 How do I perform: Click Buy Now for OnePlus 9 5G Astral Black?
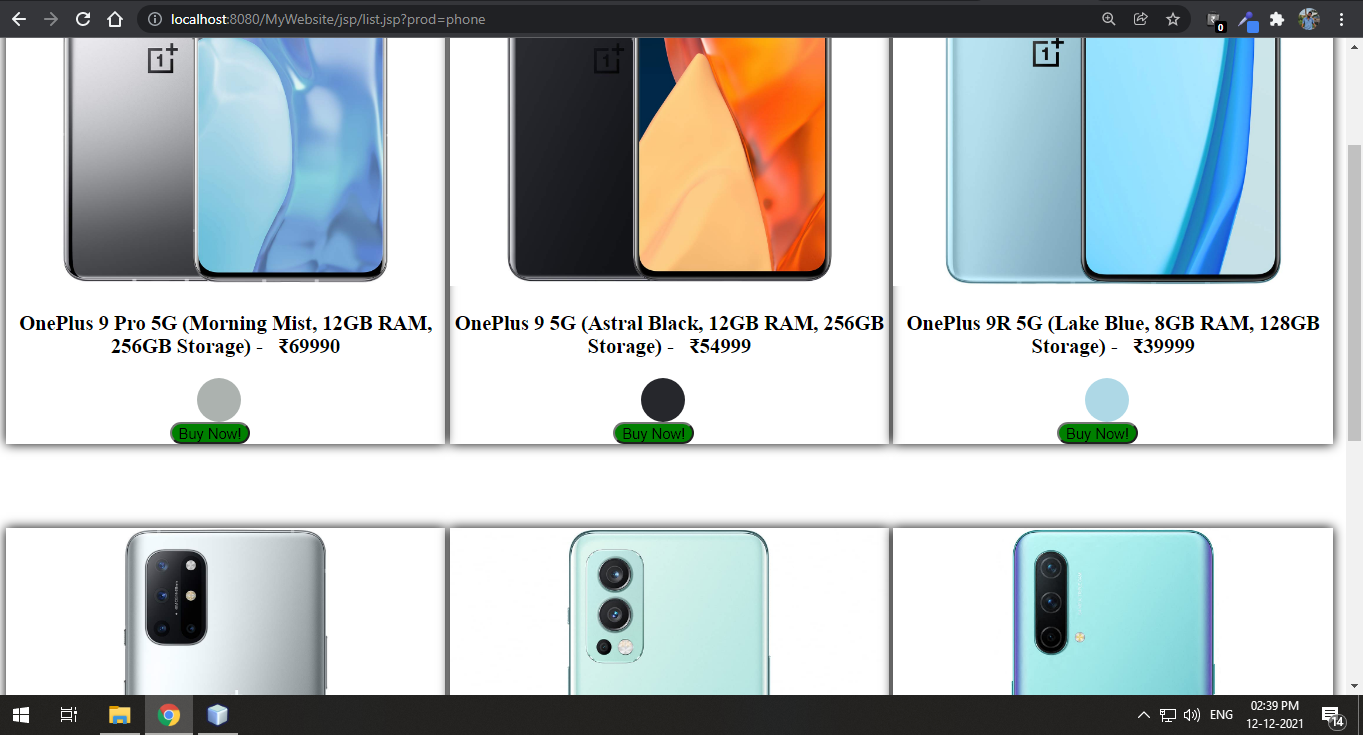click(x=654, y=433)
